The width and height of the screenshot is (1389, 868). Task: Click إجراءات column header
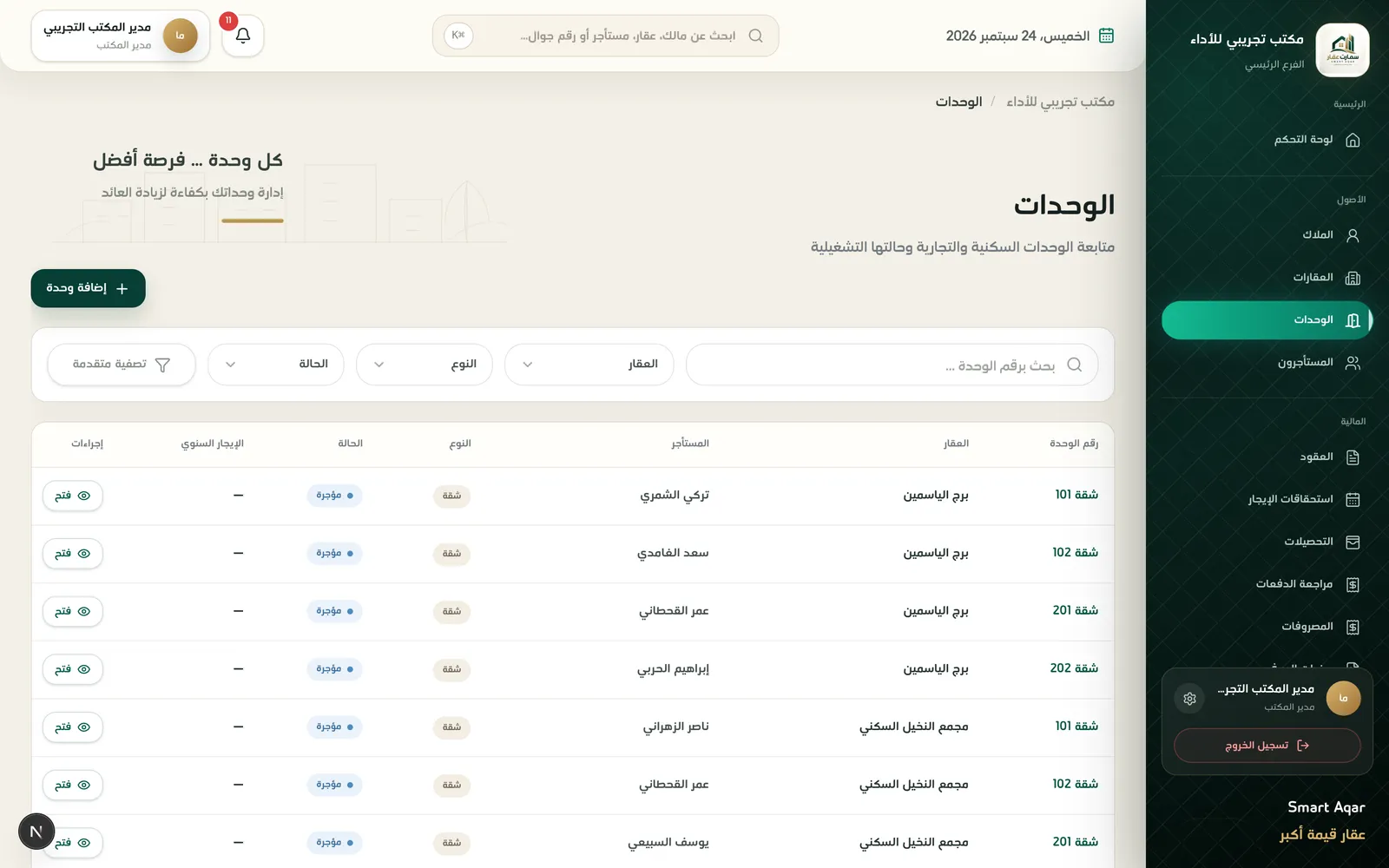coord(88,444)
